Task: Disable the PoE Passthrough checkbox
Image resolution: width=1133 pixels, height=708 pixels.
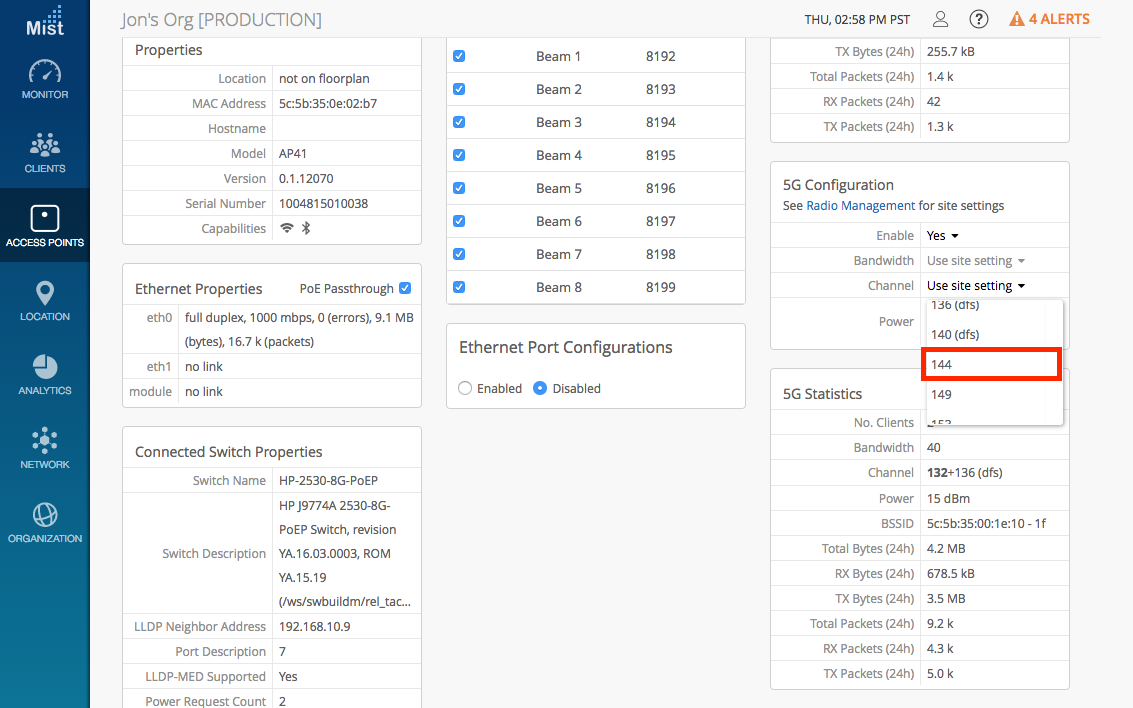Action: click(x=405, y=288)
